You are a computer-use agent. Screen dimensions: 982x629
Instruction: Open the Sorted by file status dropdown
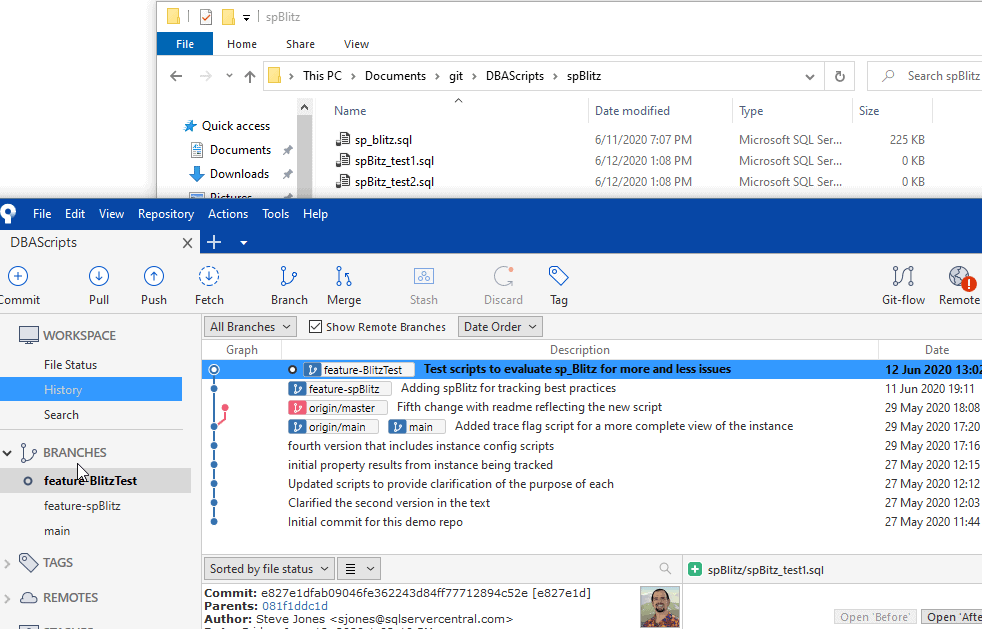pyautogui.click(x=269, y=569)
